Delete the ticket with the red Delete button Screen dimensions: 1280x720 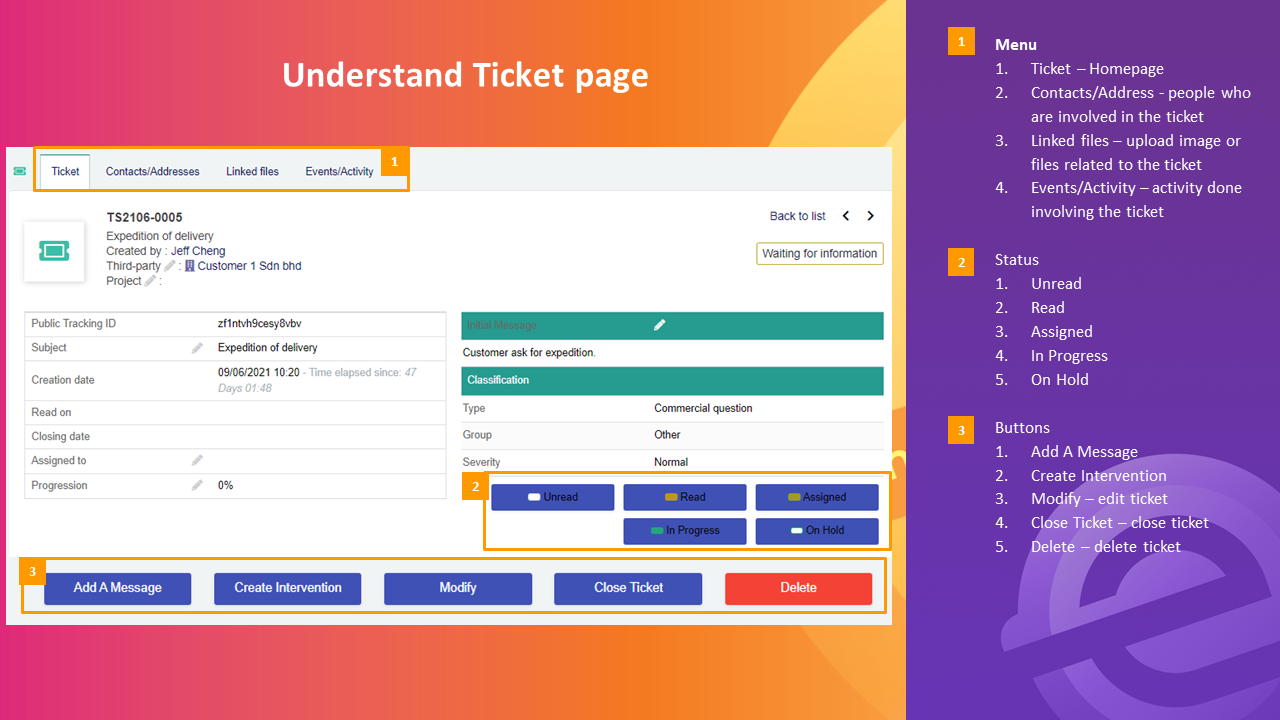tap(797, 588)
